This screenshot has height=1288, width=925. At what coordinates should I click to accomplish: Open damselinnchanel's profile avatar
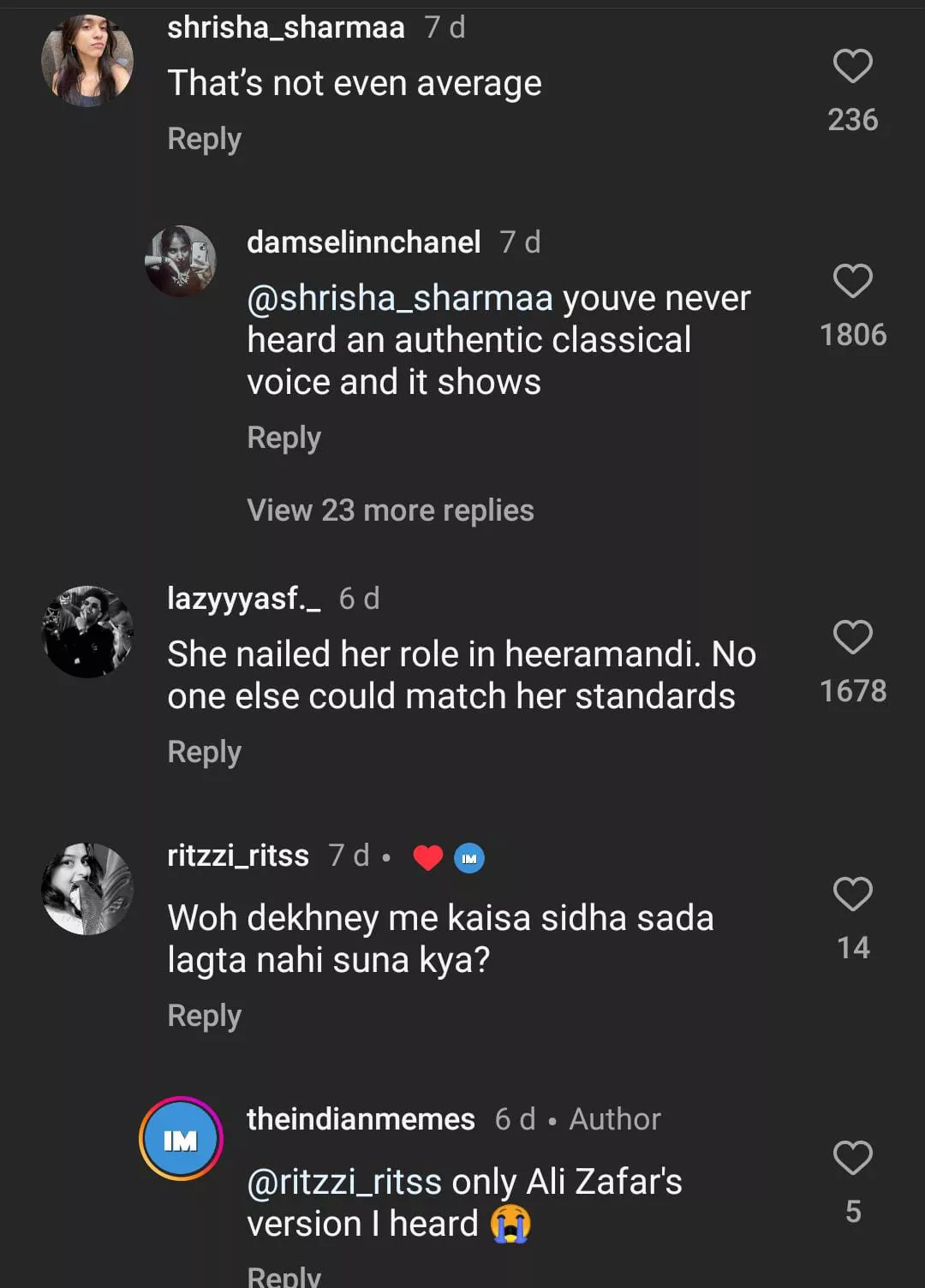point(180,261)
